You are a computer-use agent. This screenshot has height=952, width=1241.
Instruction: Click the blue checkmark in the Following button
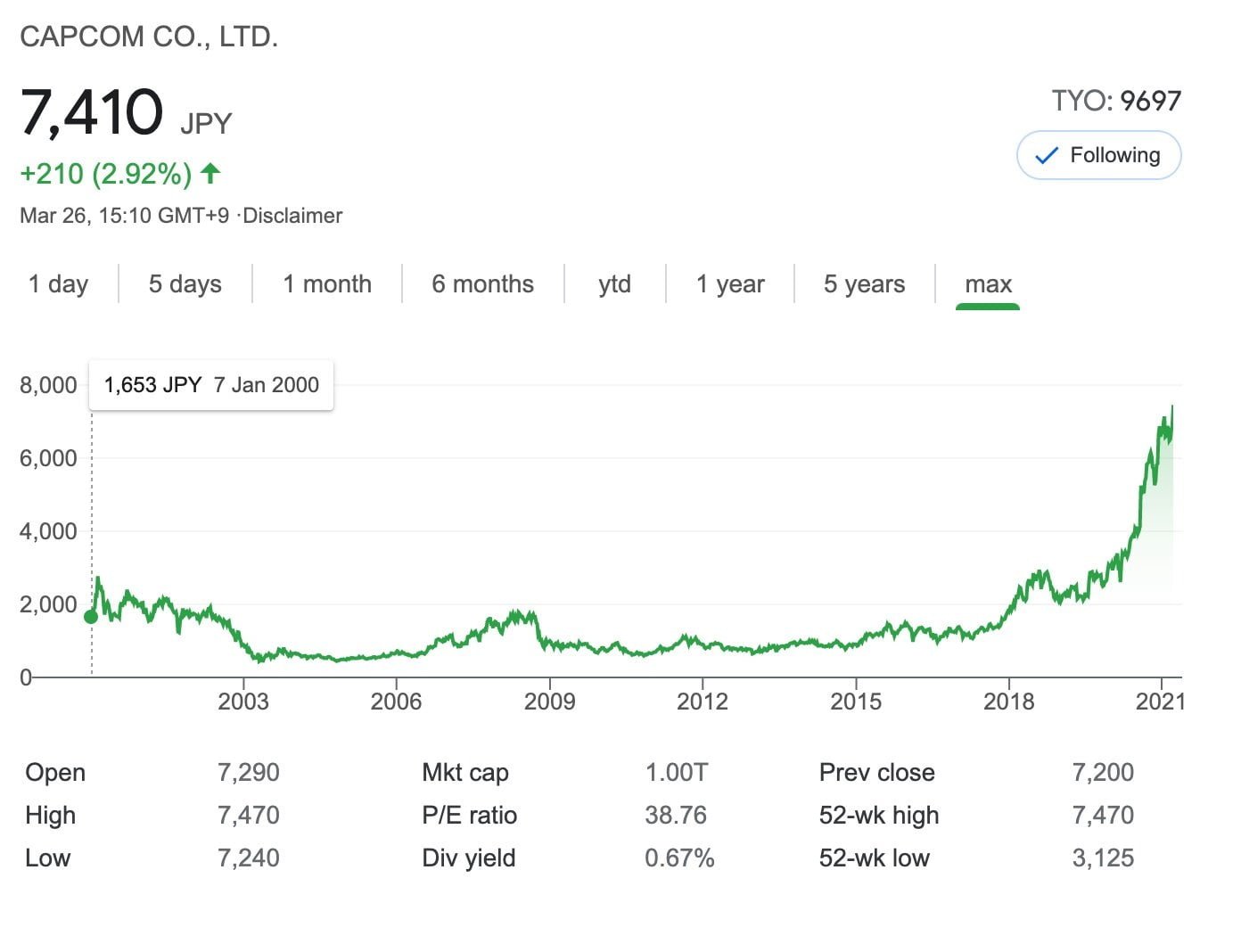1046,156
